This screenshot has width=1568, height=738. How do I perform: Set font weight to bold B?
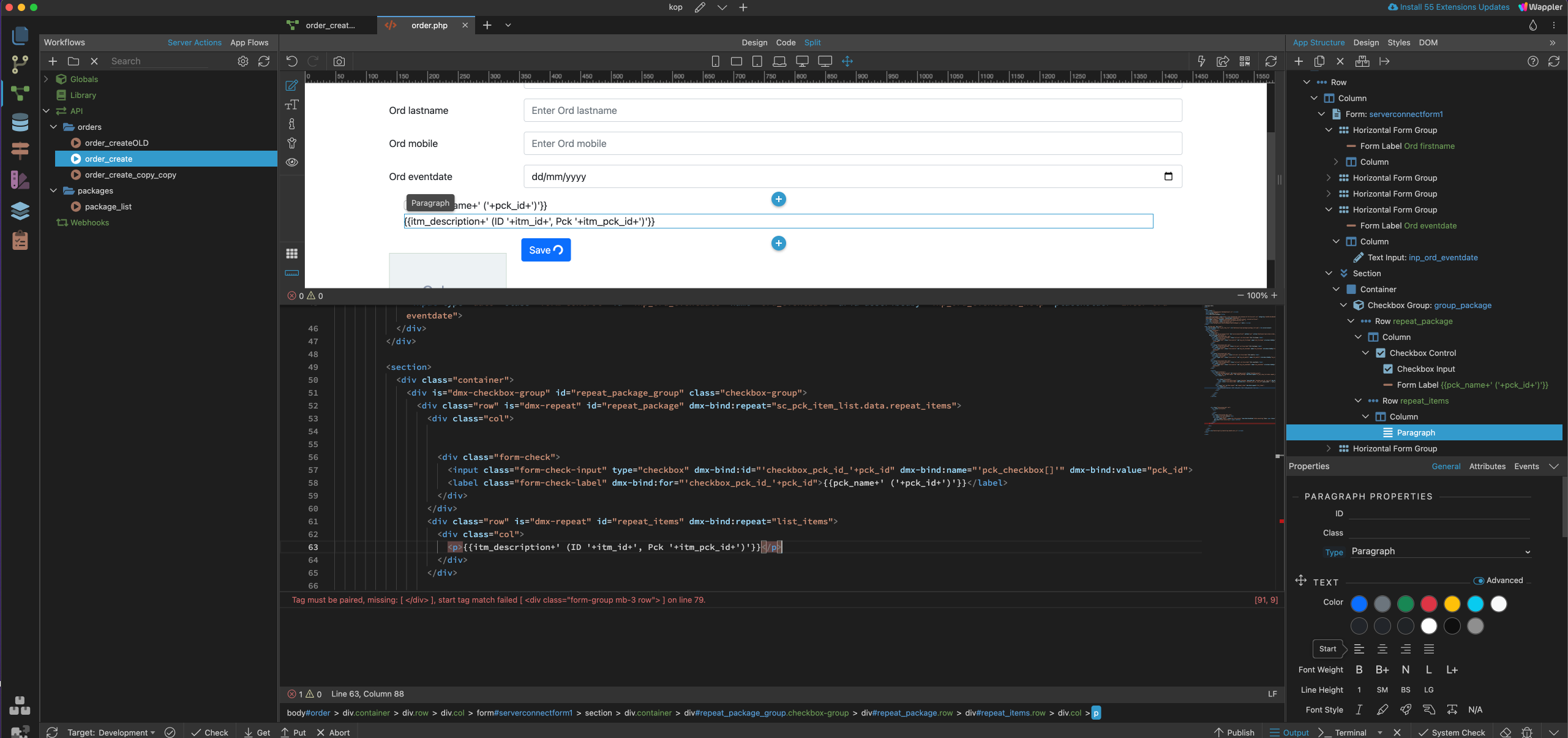pos(1359,670)
